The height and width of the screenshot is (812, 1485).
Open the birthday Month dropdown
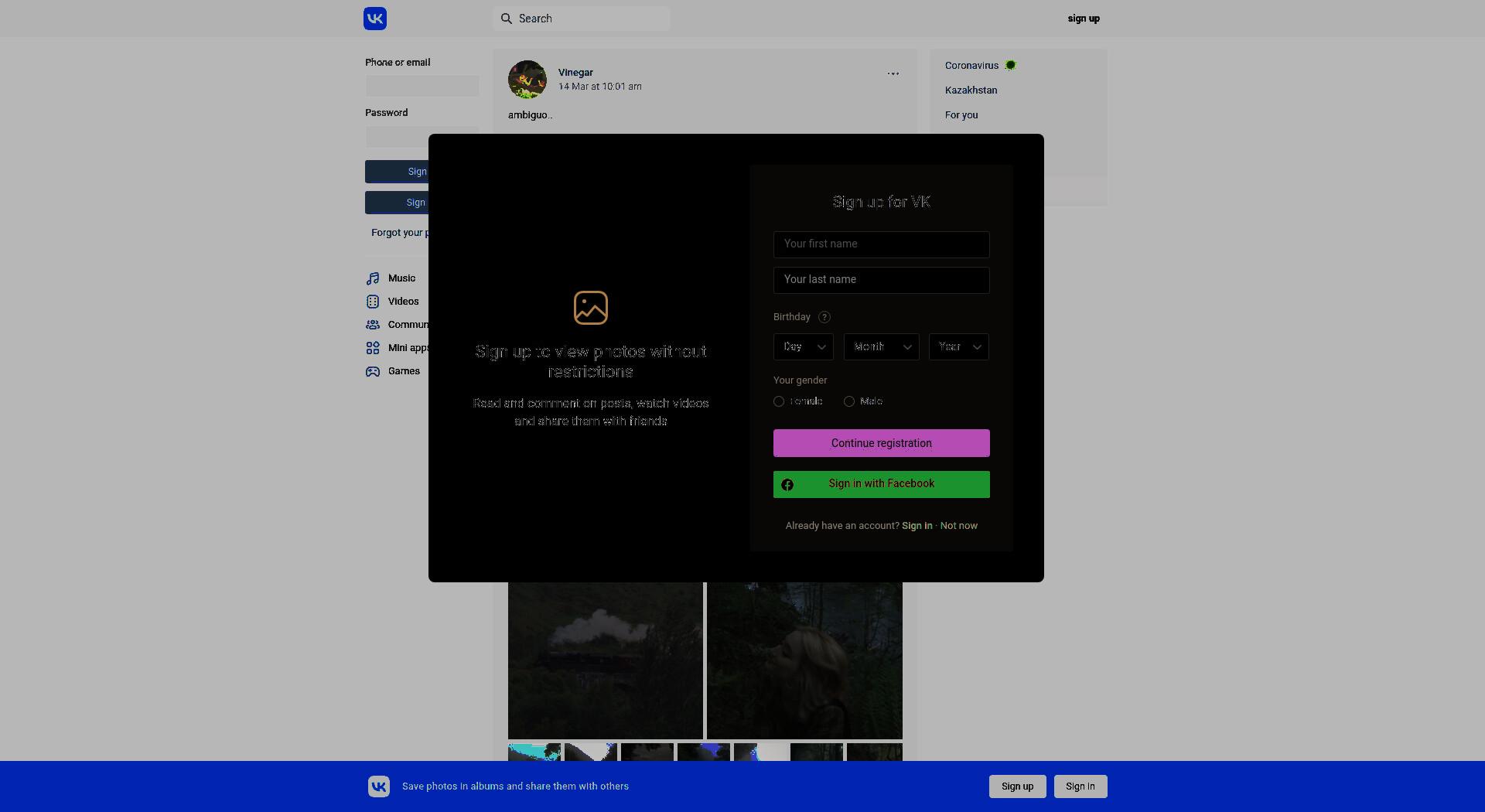click(882, 347)
